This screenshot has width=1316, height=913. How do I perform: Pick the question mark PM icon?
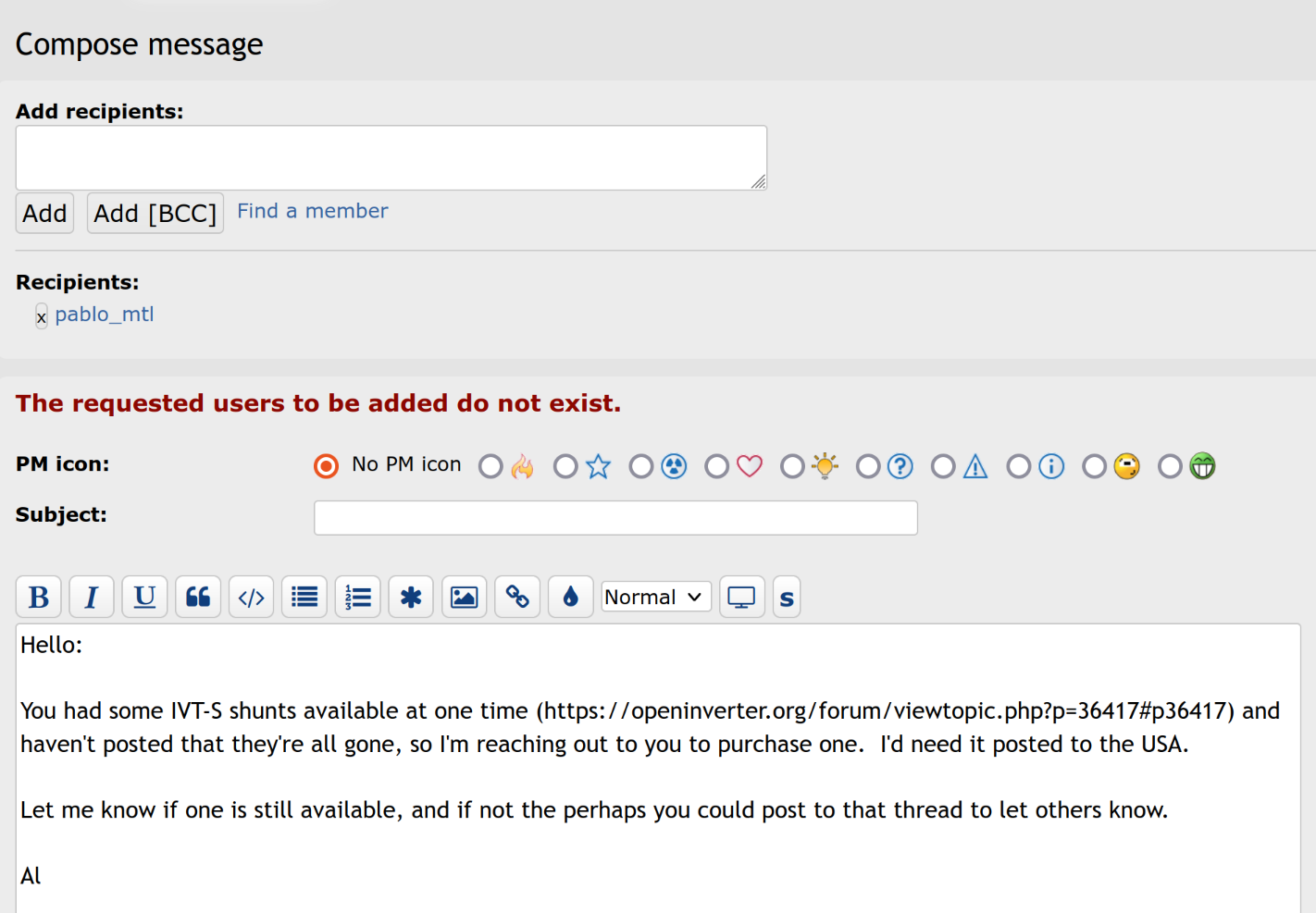tap(868, 466)
